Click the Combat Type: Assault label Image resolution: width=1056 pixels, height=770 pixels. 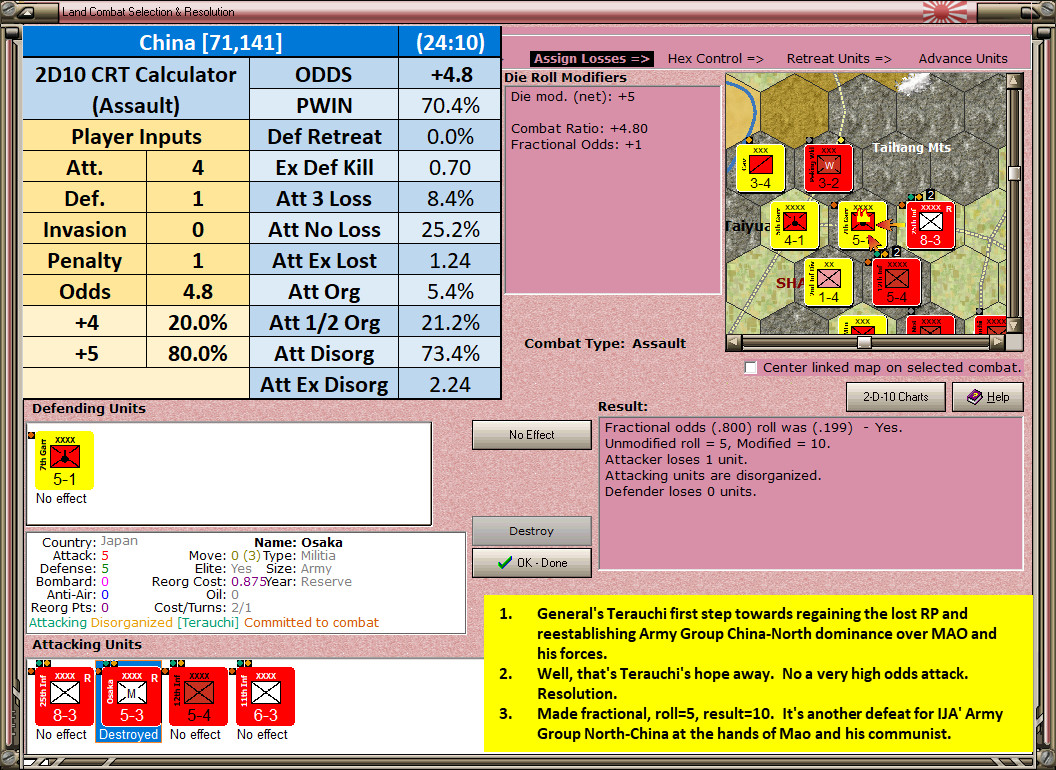[x=605, y=344]
